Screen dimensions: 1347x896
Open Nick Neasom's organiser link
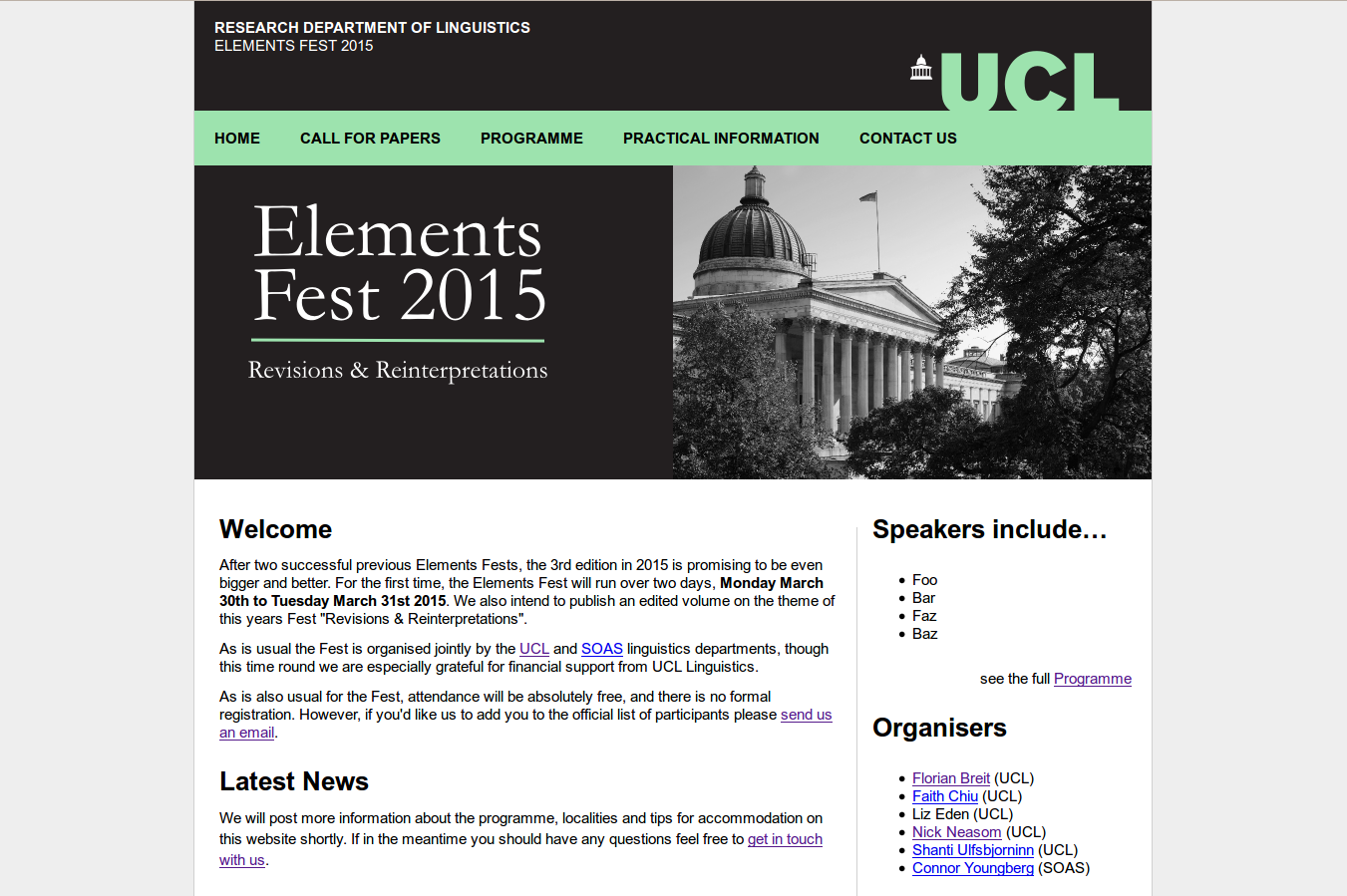click(x=956, y=832)
